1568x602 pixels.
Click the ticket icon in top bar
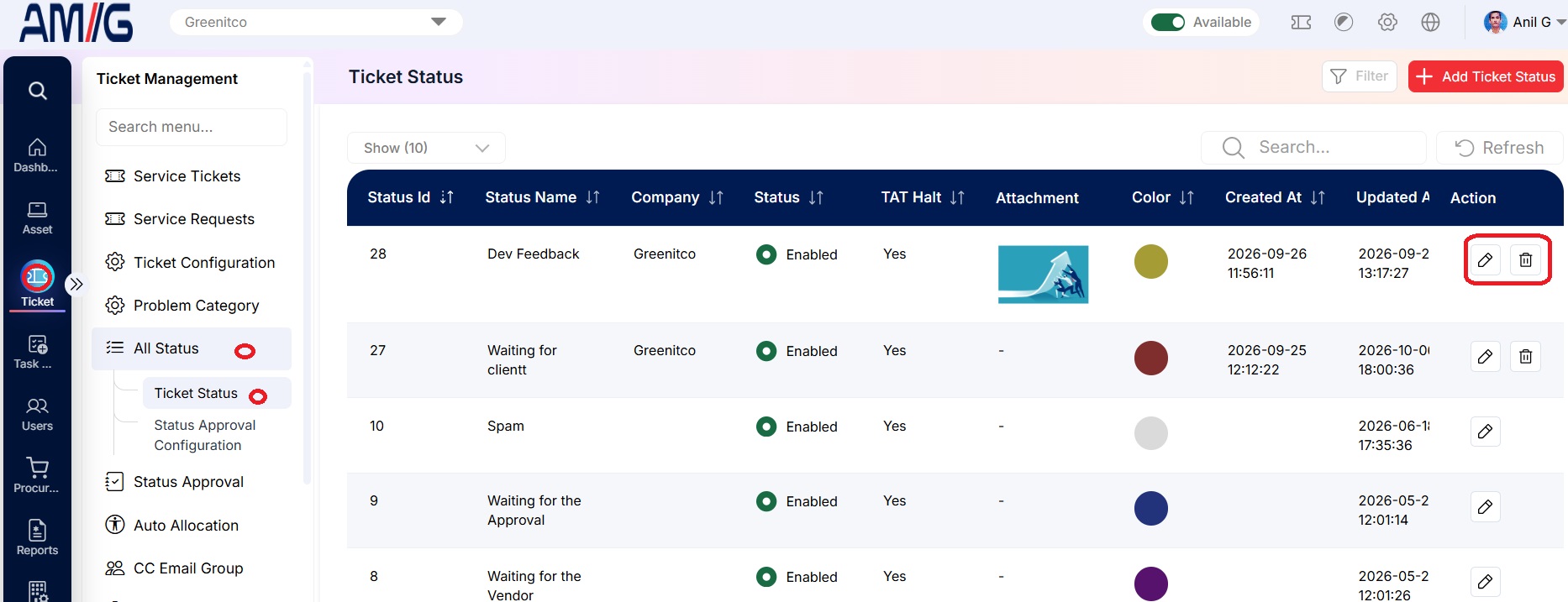point(1301,23)
